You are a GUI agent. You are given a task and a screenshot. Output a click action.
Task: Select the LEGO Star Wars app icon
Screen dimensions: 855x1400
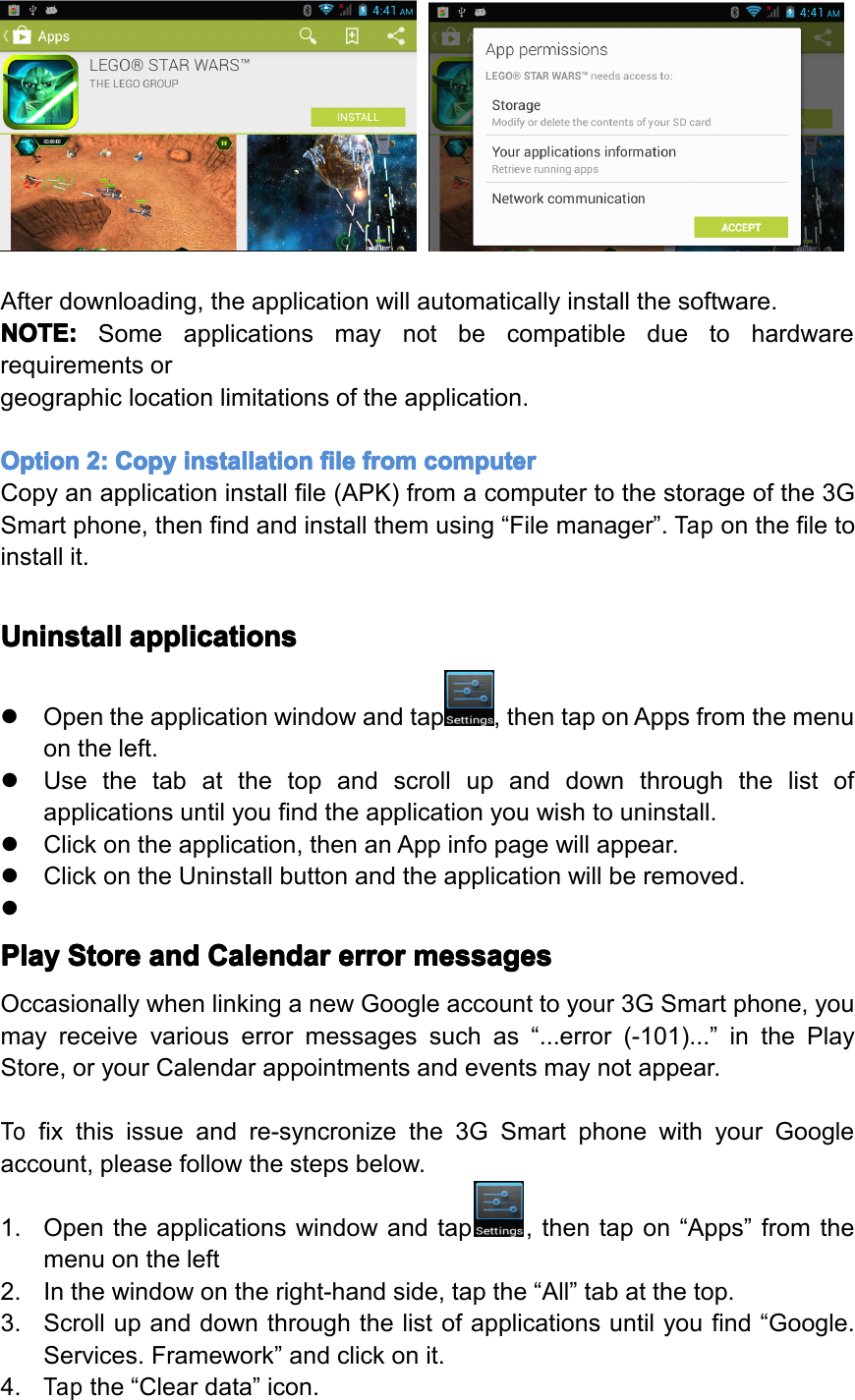tap(40, 92)
